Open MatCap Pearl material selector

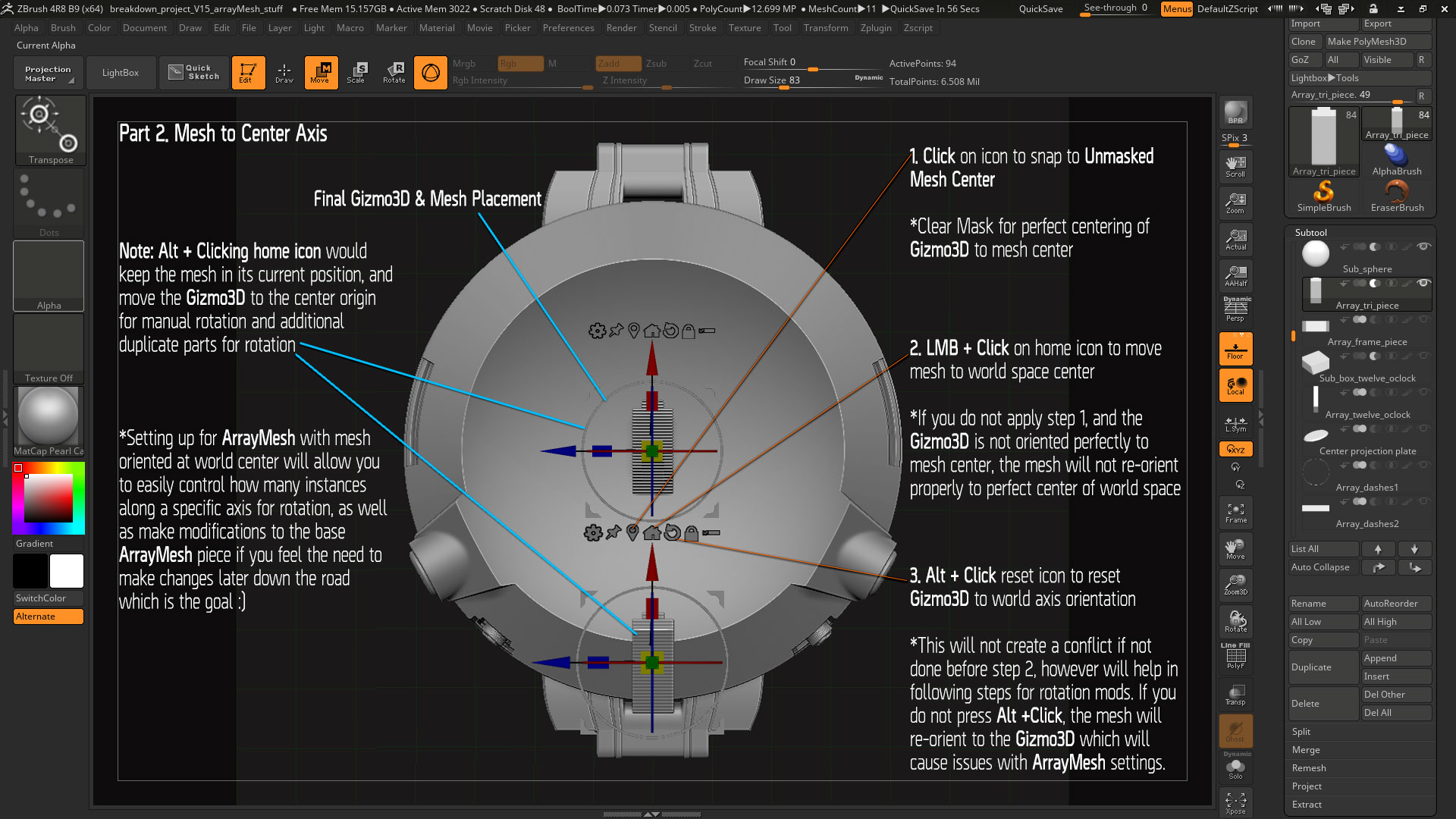point(49,421)
